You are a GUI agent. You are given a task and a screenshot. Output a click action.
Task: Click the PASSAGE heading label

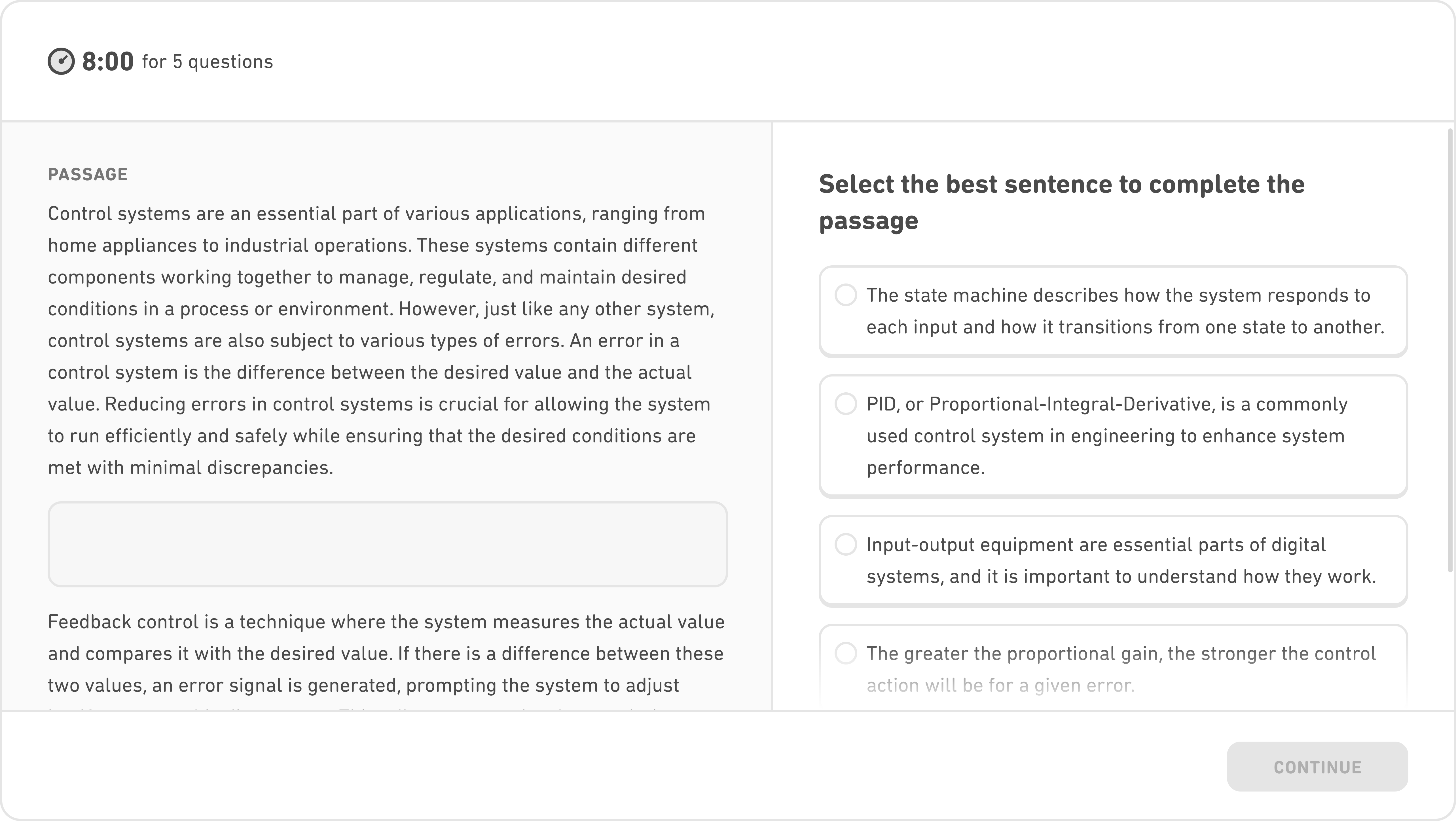(88, 174)
